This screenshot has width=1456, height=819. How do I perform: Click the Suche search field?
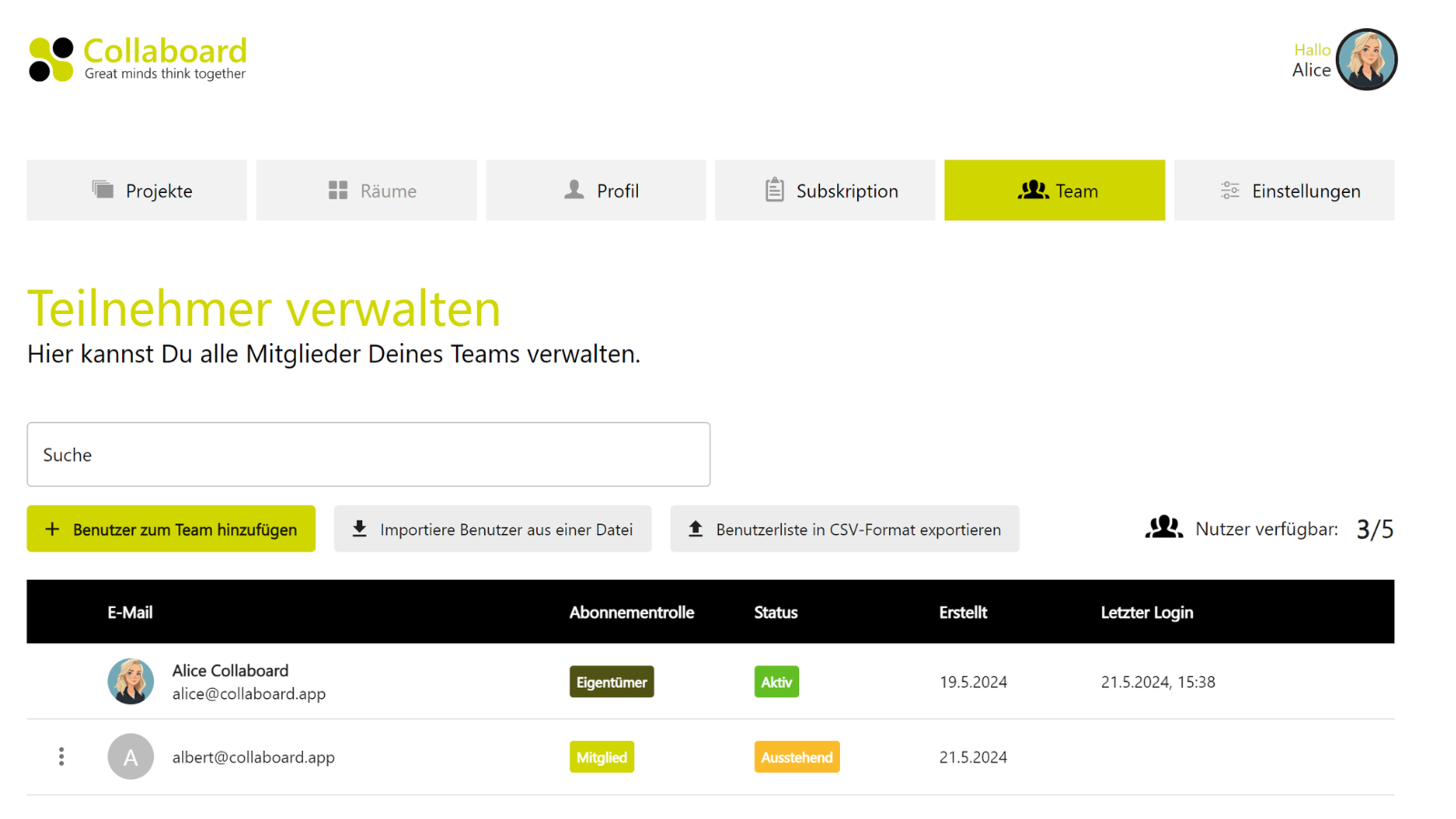pos(369,454)
